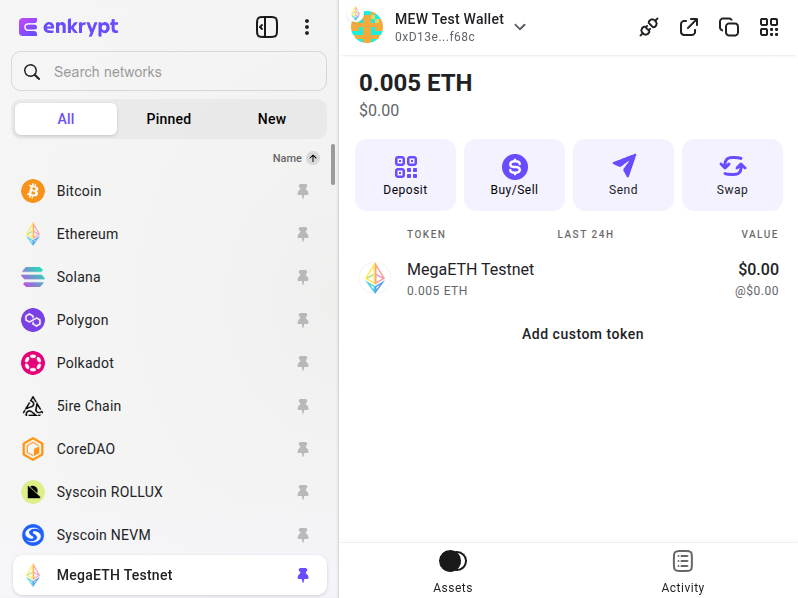Click the Enkrypt logo
This screenshot has height=598, width=798.
tap(68, 27)
